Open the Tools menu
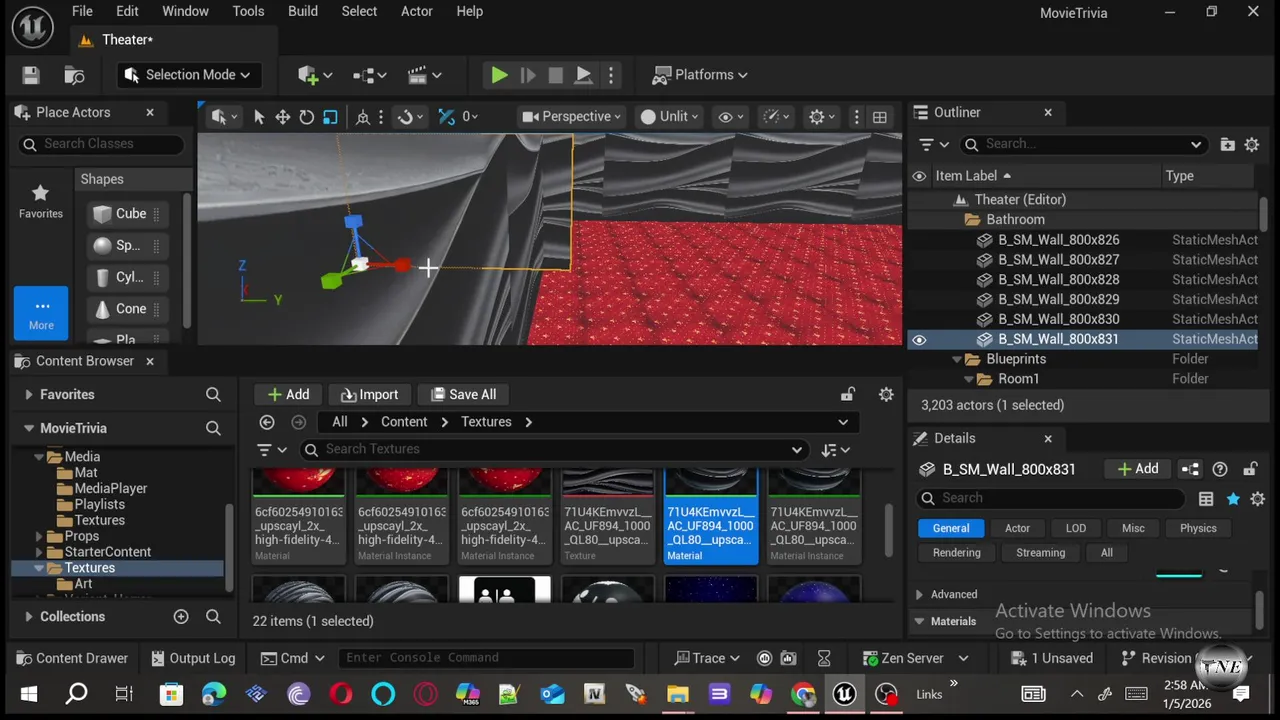1280x720 pixels. [x=248, y=11]
